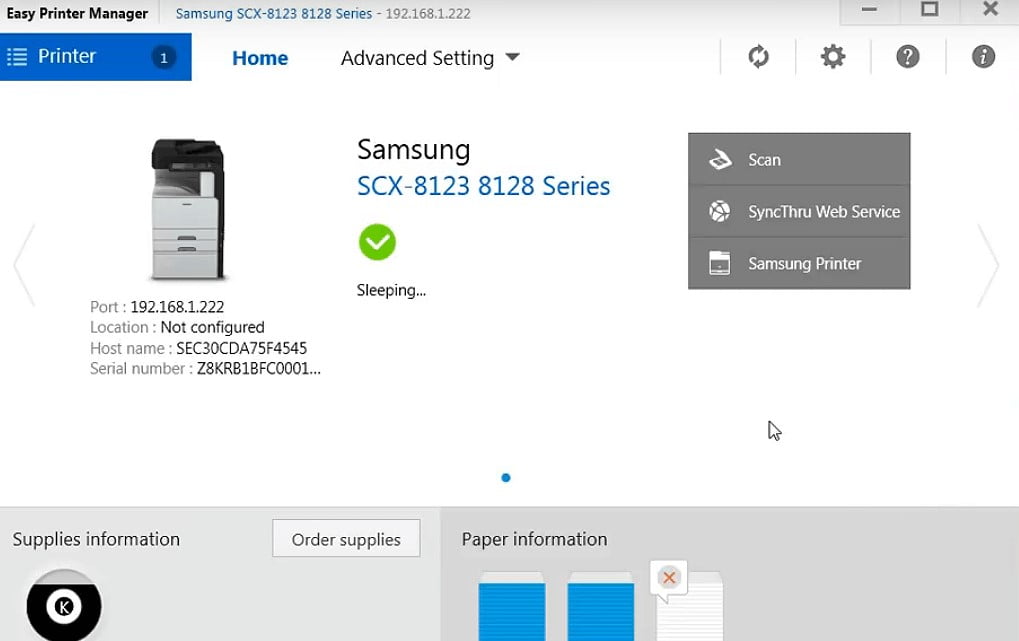Go to next printer with right arrow

coord(988,265)
